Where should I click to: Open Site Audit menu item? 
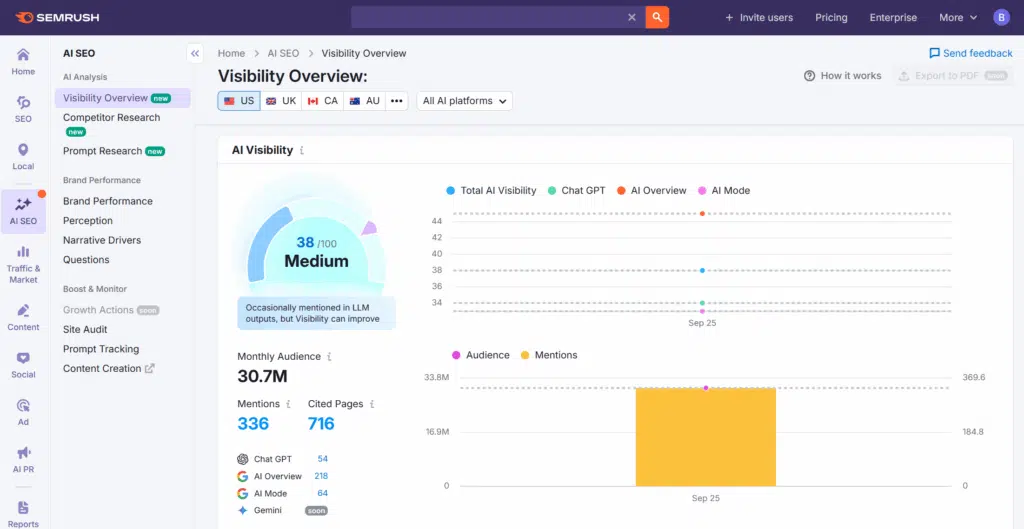pyautogui.click(x=85, y=329)
